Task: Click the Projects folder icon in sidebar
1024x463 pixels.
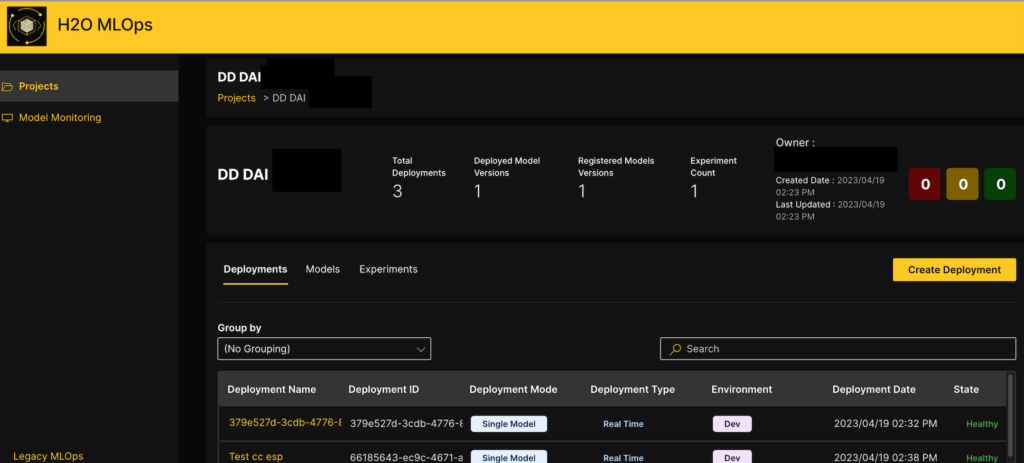Action: (8, 87)
